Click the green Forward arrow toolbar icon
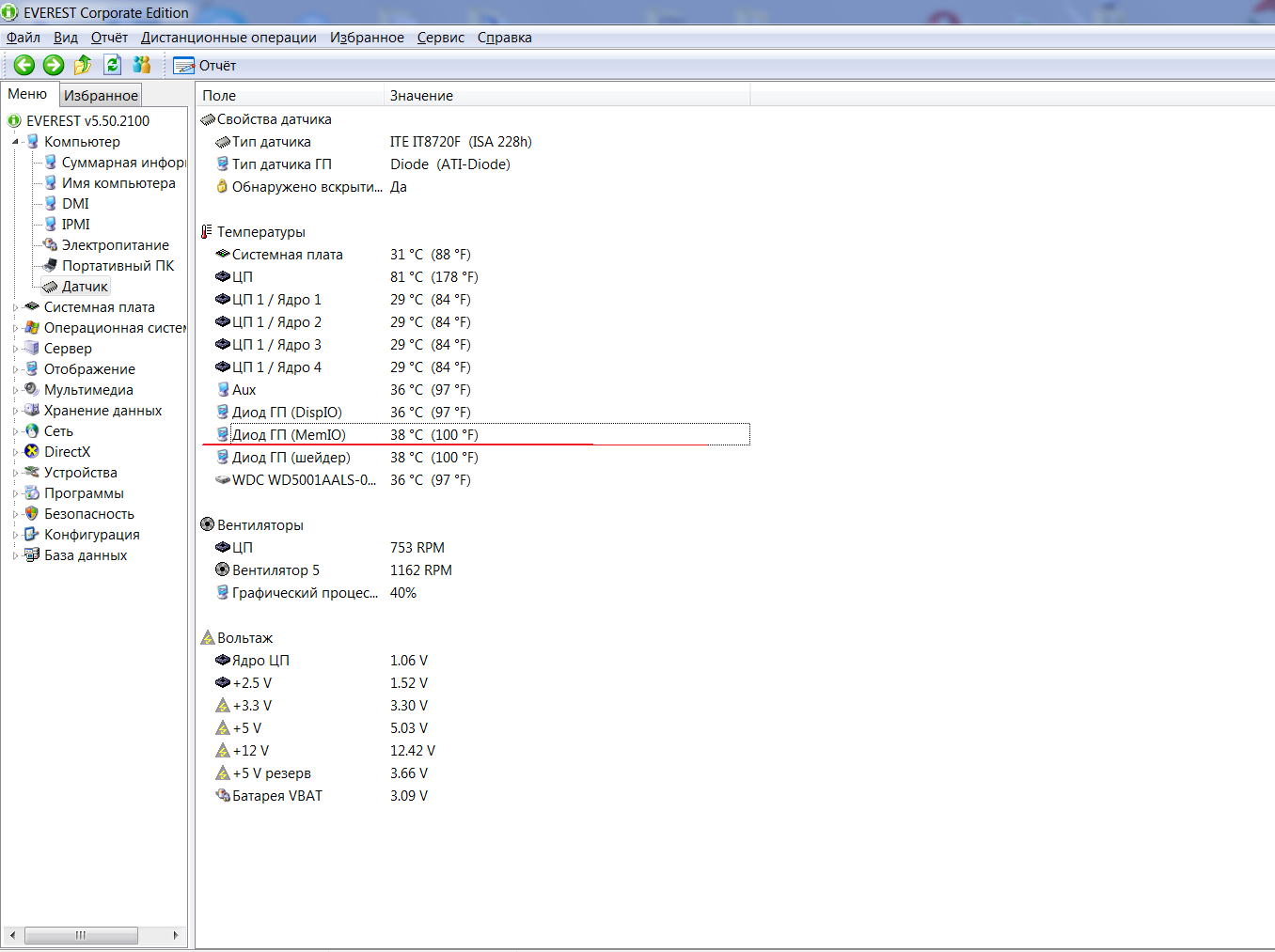 [x=54, y=65]
